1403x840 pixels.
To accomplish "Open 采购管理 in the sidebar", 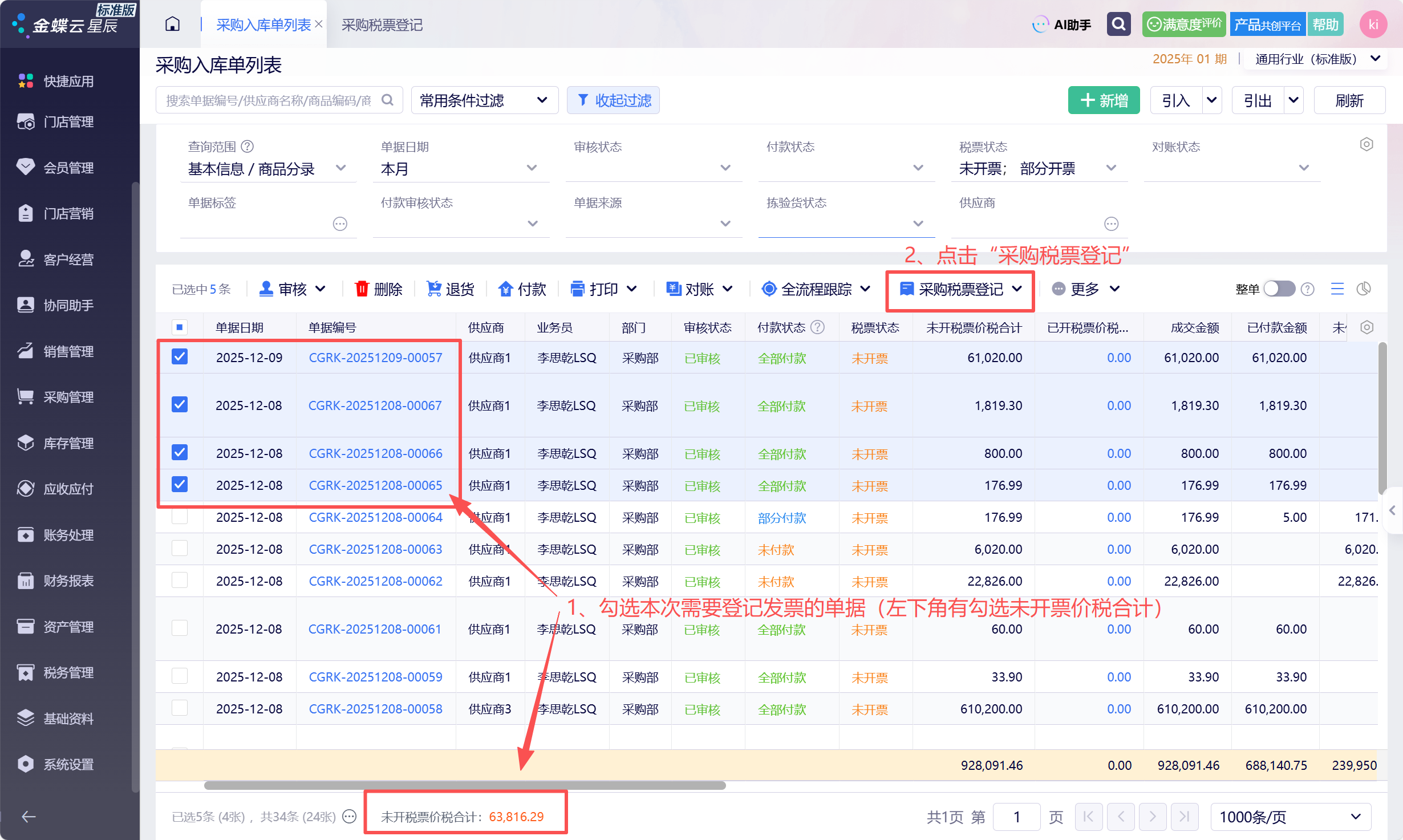I will click(x=68, y=397).
